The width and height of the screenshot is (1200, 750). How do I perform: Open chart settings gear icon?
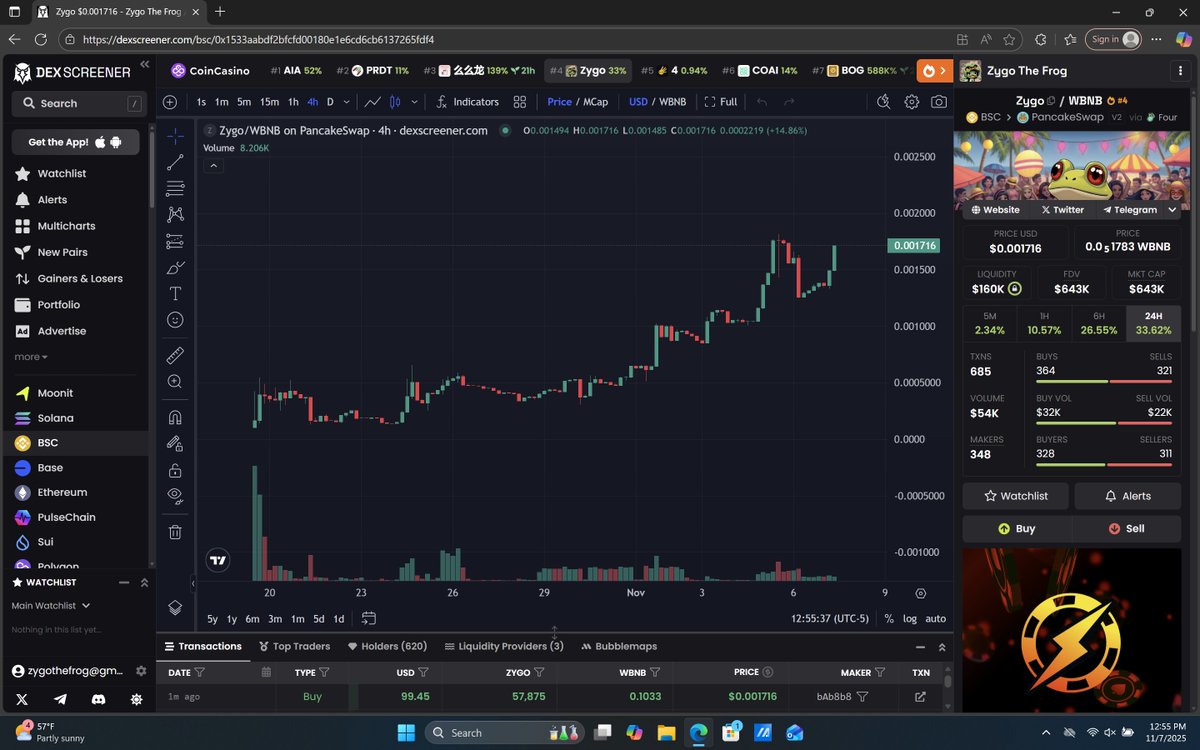[x=911, y=102]
